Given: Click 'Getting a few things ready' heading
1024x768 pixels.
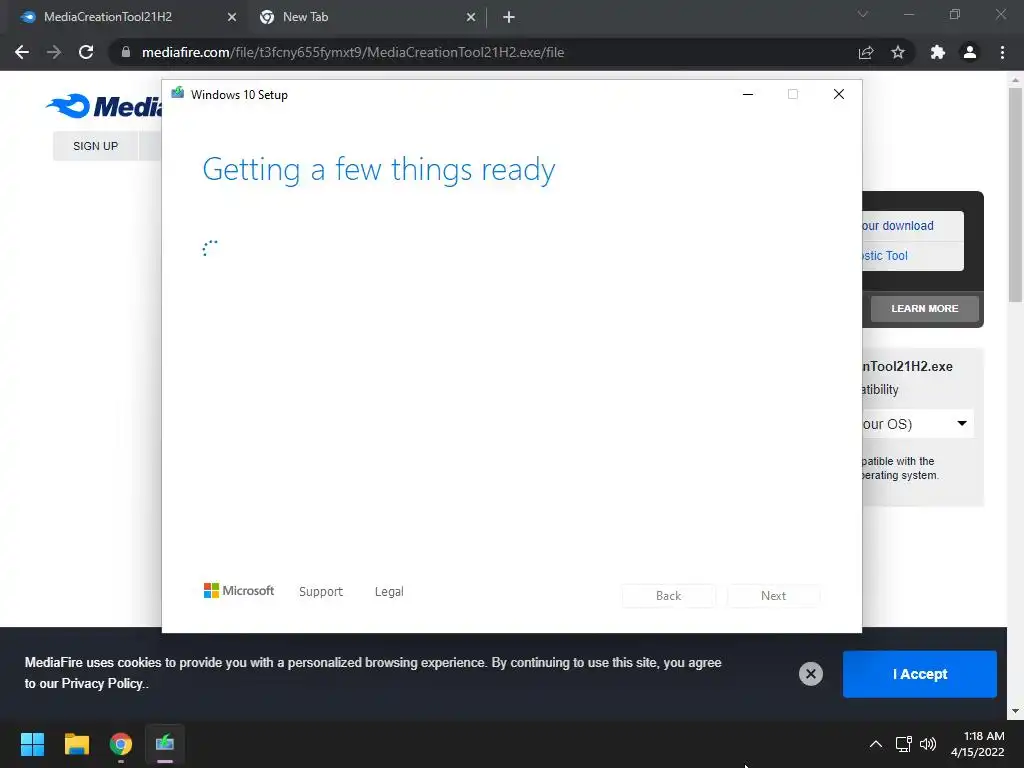Looking at the screenshot, I should coord(379,170).
